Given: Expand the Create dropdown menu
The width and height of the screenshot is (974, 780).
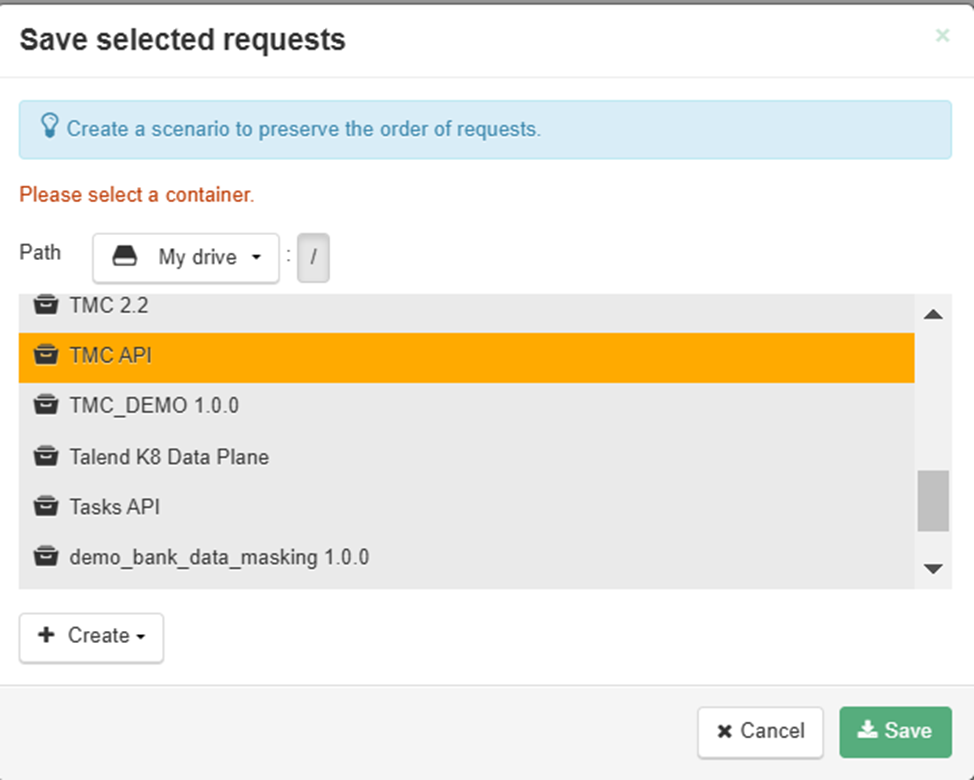Looking at the screenshot, I should [91, 637].
